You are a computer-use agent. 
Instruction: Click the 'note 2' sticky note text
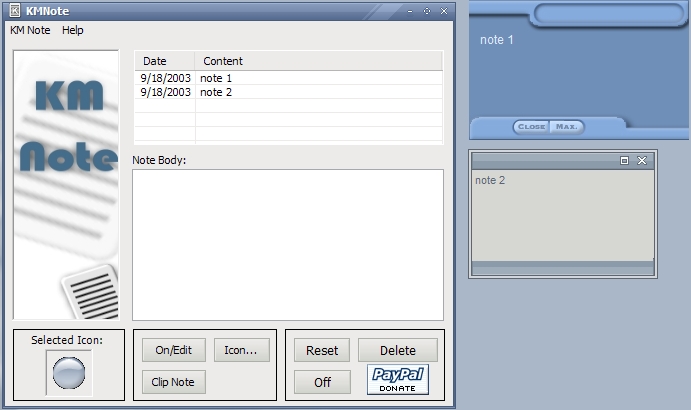[x=490, y=180]
